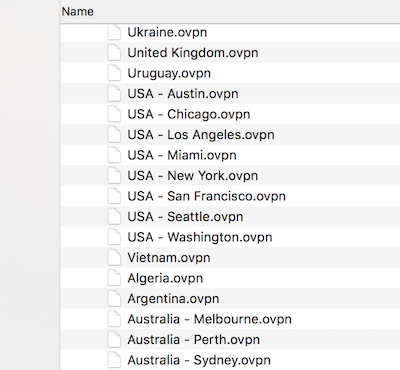Click the USA - Washington.ovpn file name
Viewport: 400px width, 370px height.
pyautogui.click(x=200, y=237)
